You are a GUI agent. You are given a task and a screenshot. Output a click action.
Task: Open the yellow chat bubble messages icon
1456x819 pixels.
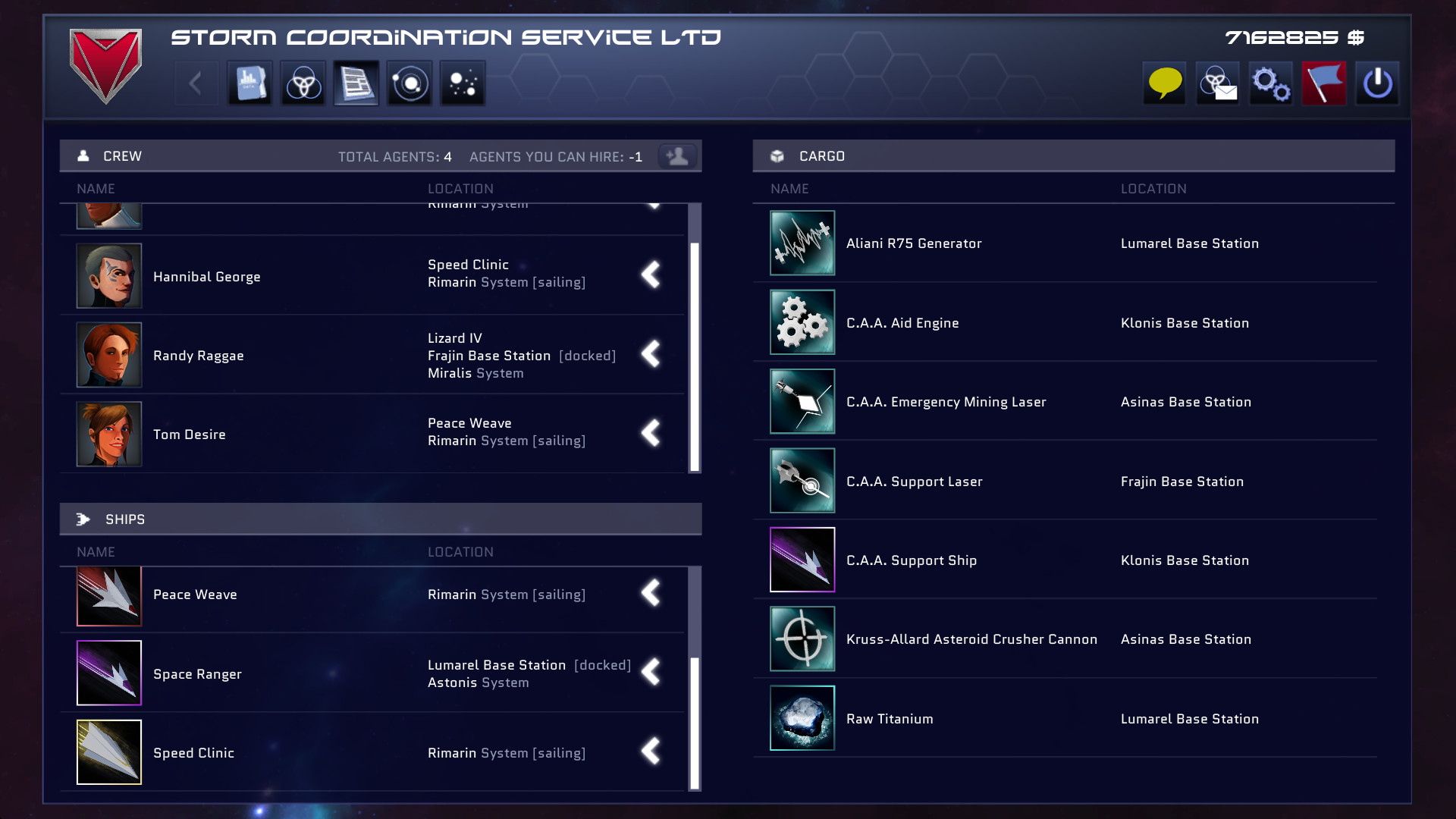point(1165,83)
